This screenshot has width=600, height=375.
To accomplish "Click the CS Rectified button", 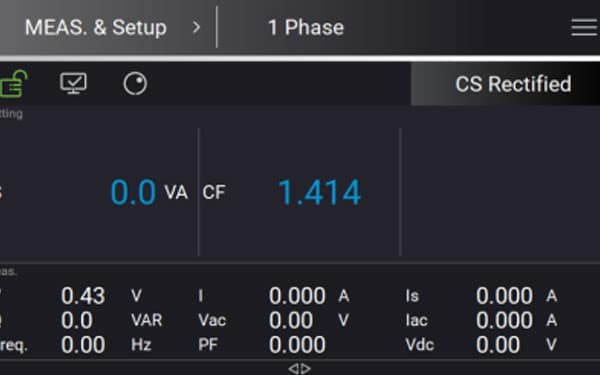I will (505, 84).
